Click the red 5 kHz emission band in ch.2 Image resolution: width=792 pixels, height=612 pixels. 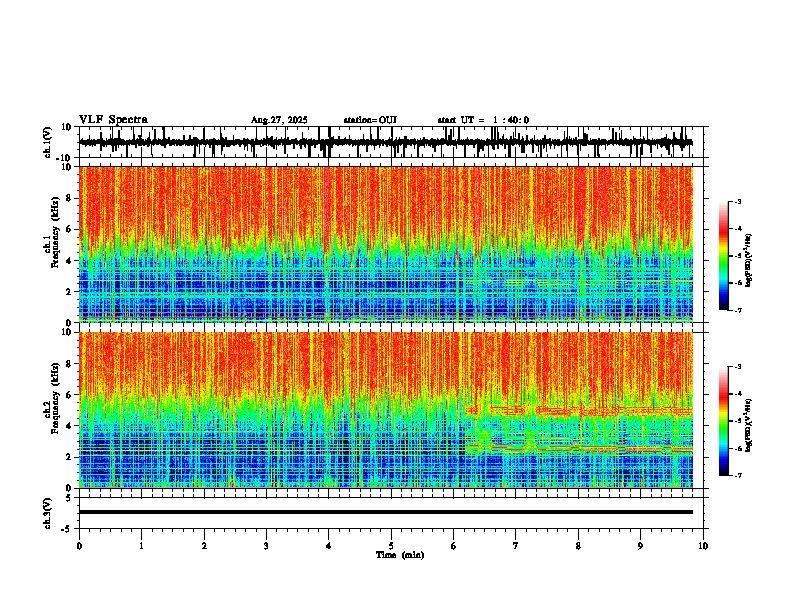point(578,411)
